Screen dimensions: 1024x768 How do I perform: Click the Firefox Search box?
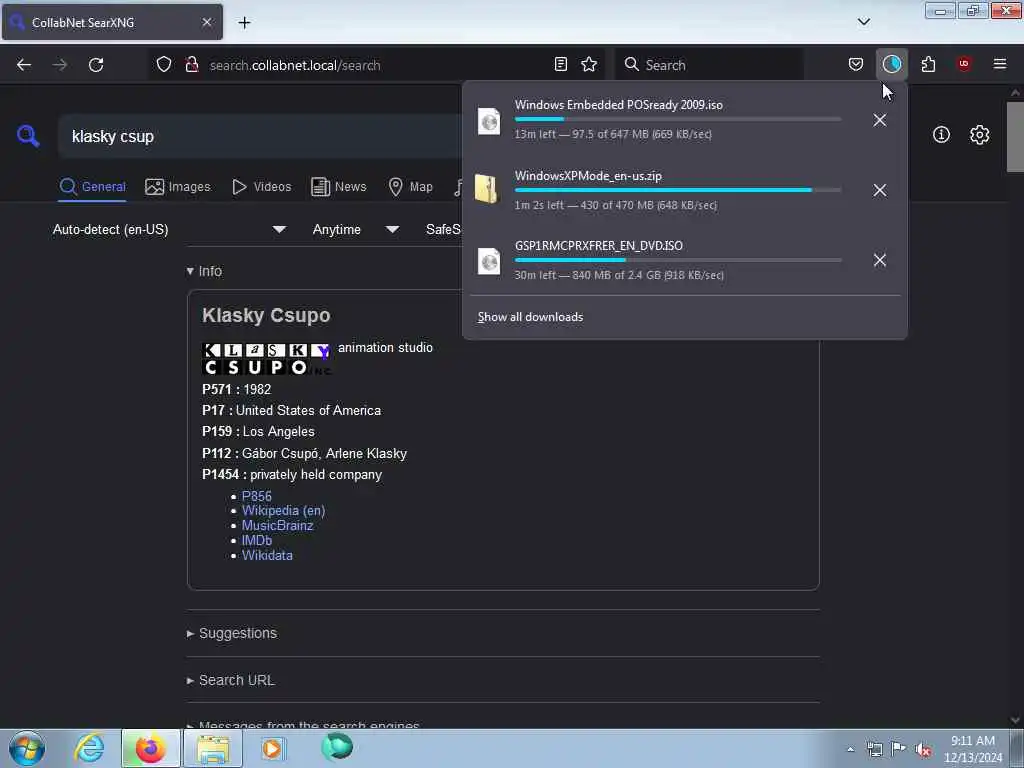[x=710, y=65]
